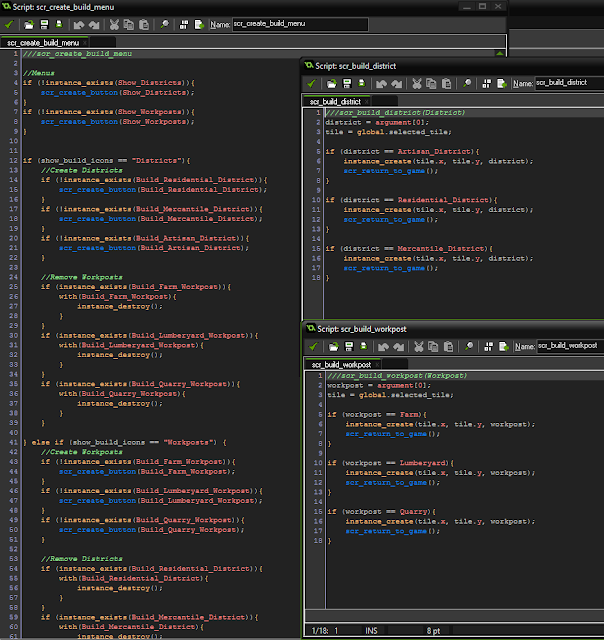Screen dimensions: 604x640
Task: Edit the scr_build_workpost Name text box
Action: tap(568, 345)
